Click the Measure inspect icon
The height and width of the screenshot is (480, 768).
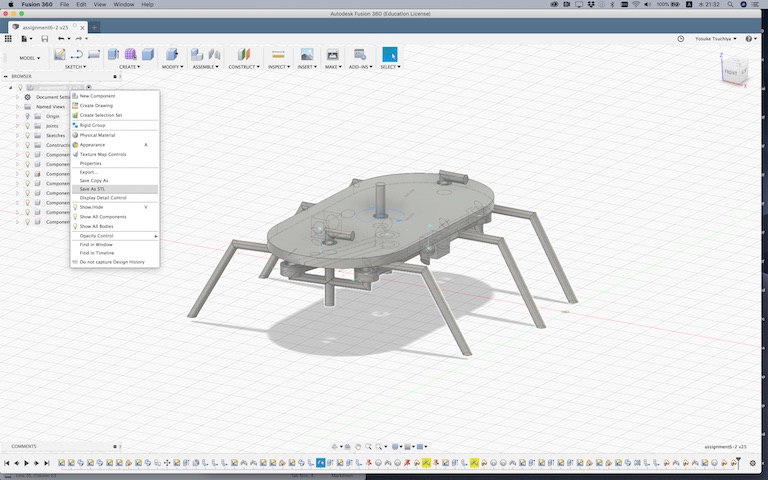[x=278, y=54]
